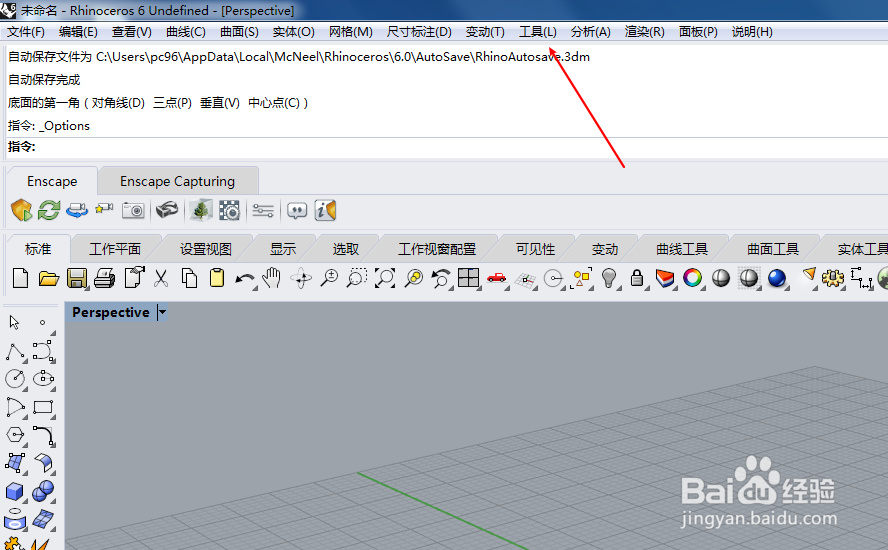
Task: Click the padlock Lock objects icon
Action: click(x=637, y=278)
